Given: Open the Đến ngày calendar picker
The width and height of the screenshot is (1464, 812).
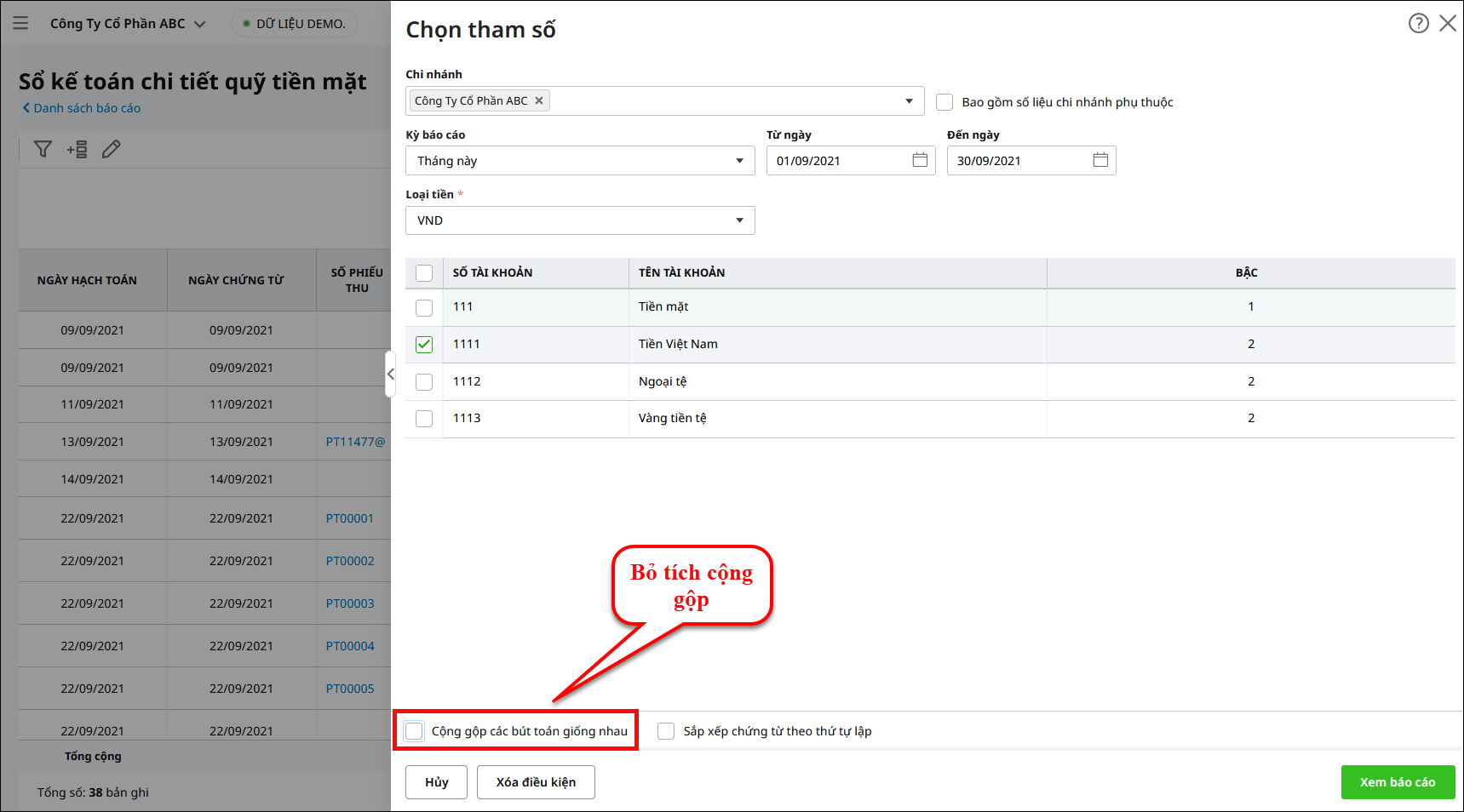Looking at the screenshot, I should coord(1100,160).
